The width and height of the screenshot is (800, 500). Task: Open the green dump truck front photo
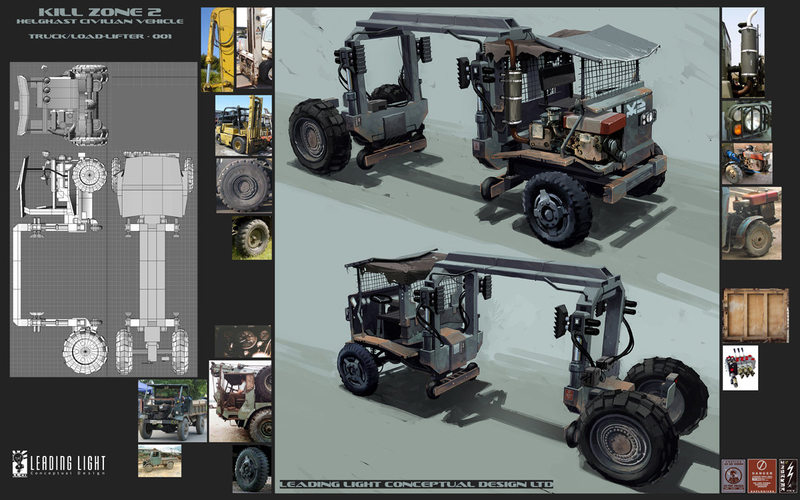172,411
